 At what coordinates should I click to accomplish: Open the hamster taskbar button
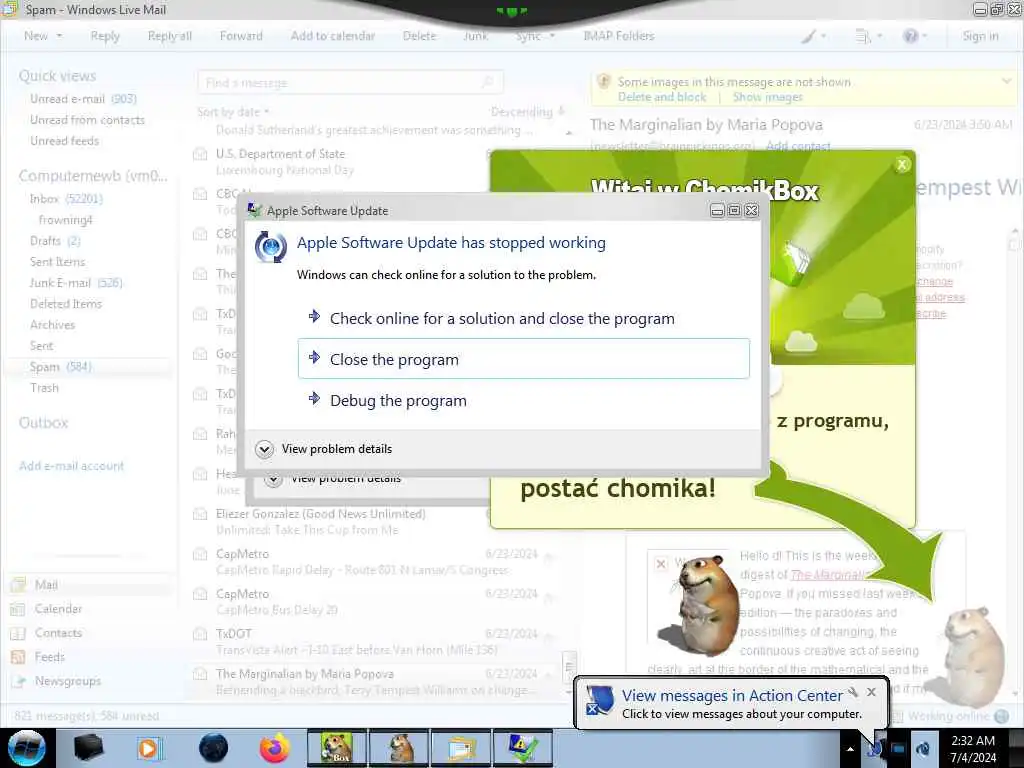(399, 748)
